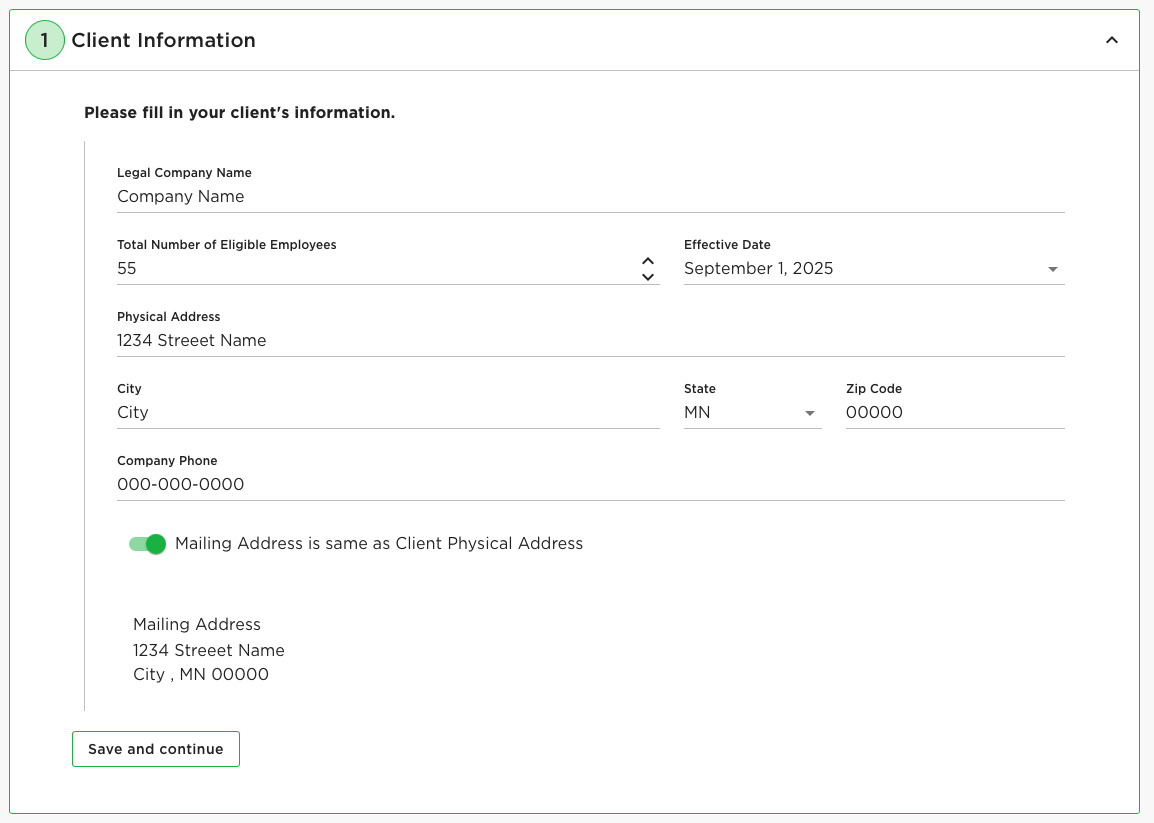The image size is (1154, 823).
Task: Click the City input field
Action: (388, 413)
